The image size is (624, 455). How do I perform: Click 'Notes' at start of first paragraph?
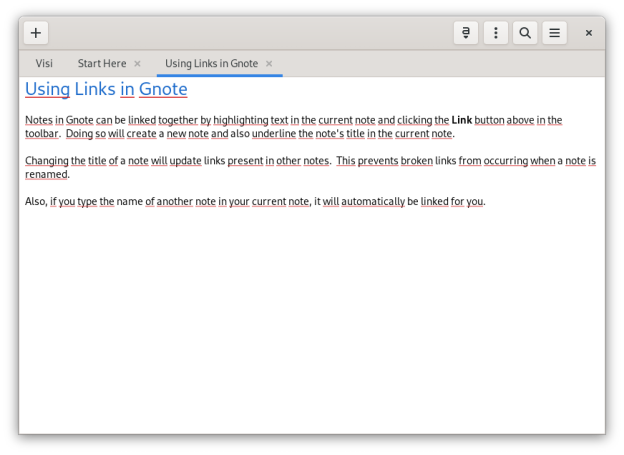(x=38, y=120)
